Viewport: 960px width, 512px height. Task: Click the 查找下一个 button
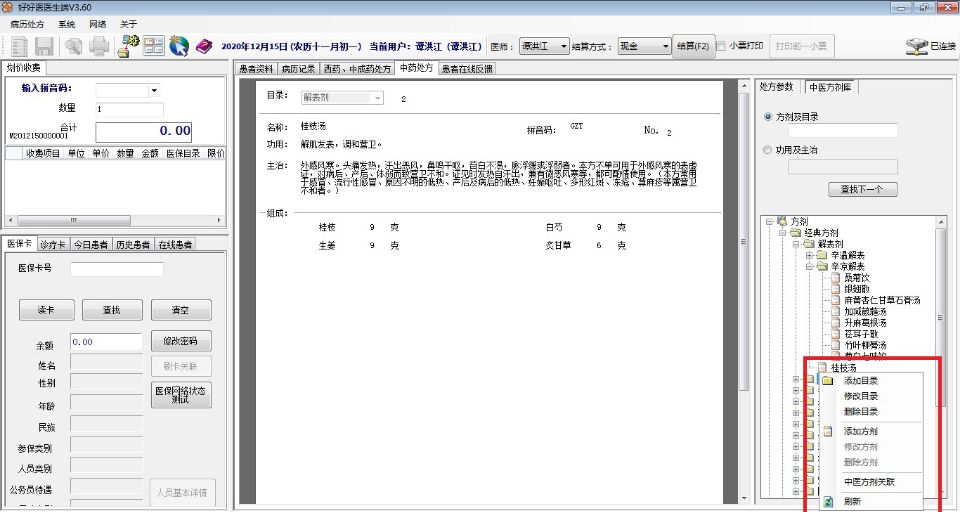click(x=863, y=189)
